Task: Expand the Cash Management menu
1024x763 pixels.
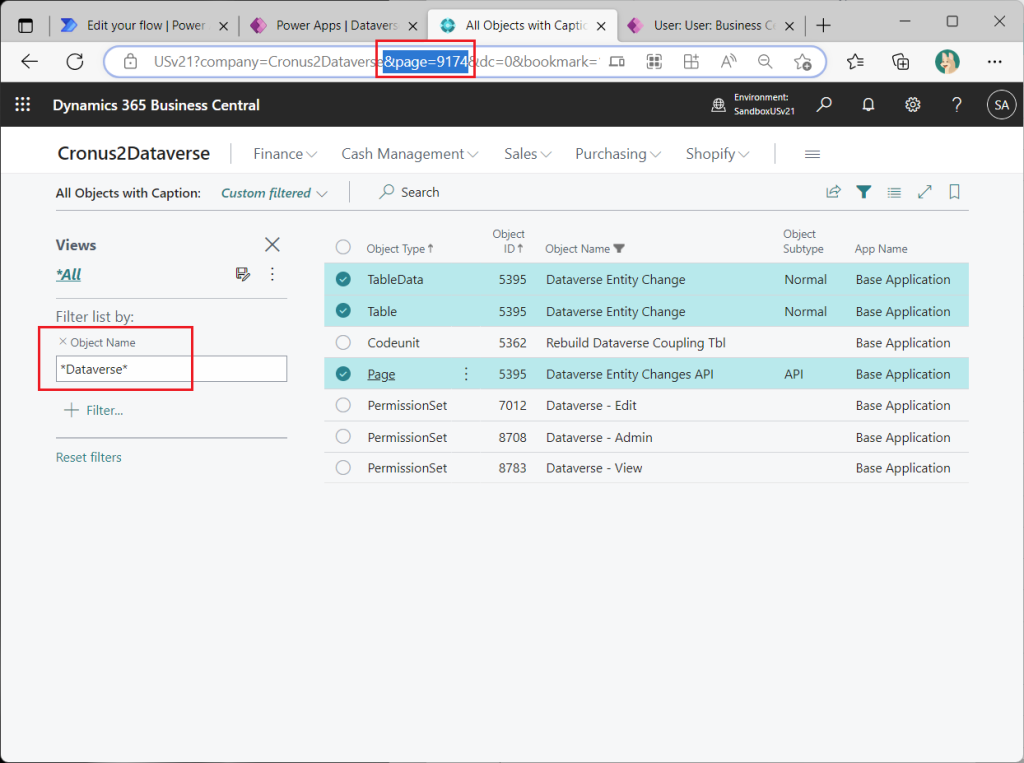Action: [x=409, y=154]
